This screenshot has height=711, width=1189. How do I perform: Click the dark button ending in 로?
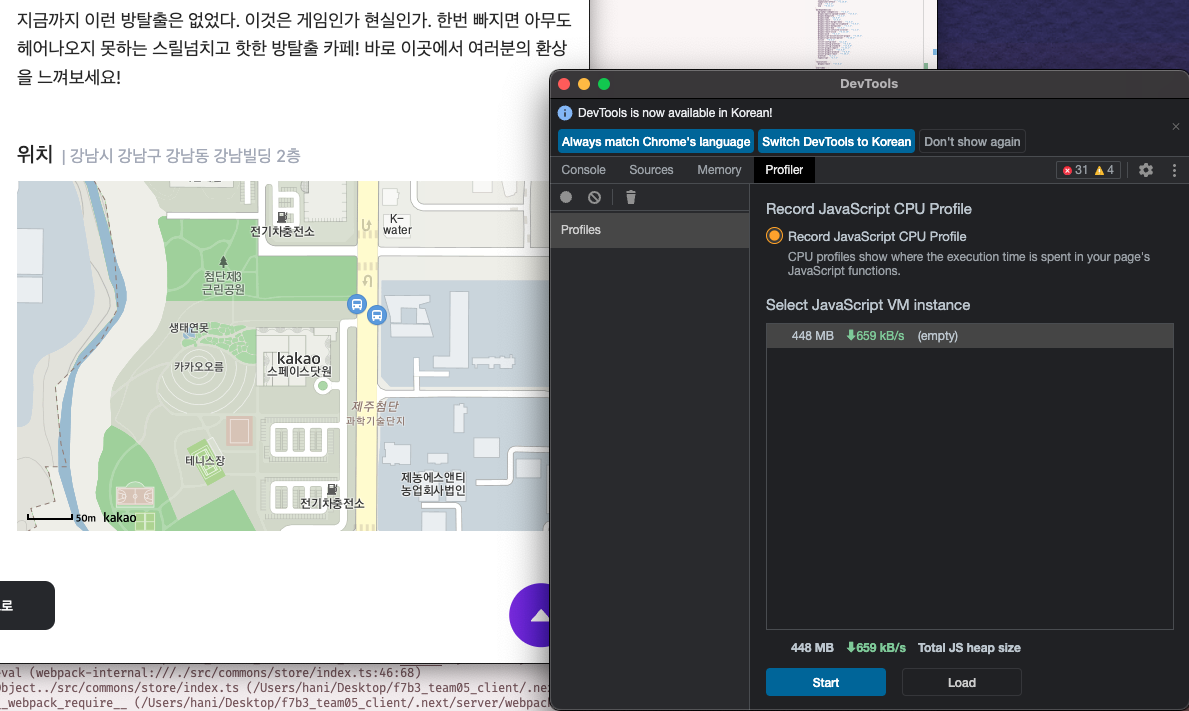pos(27,605)
